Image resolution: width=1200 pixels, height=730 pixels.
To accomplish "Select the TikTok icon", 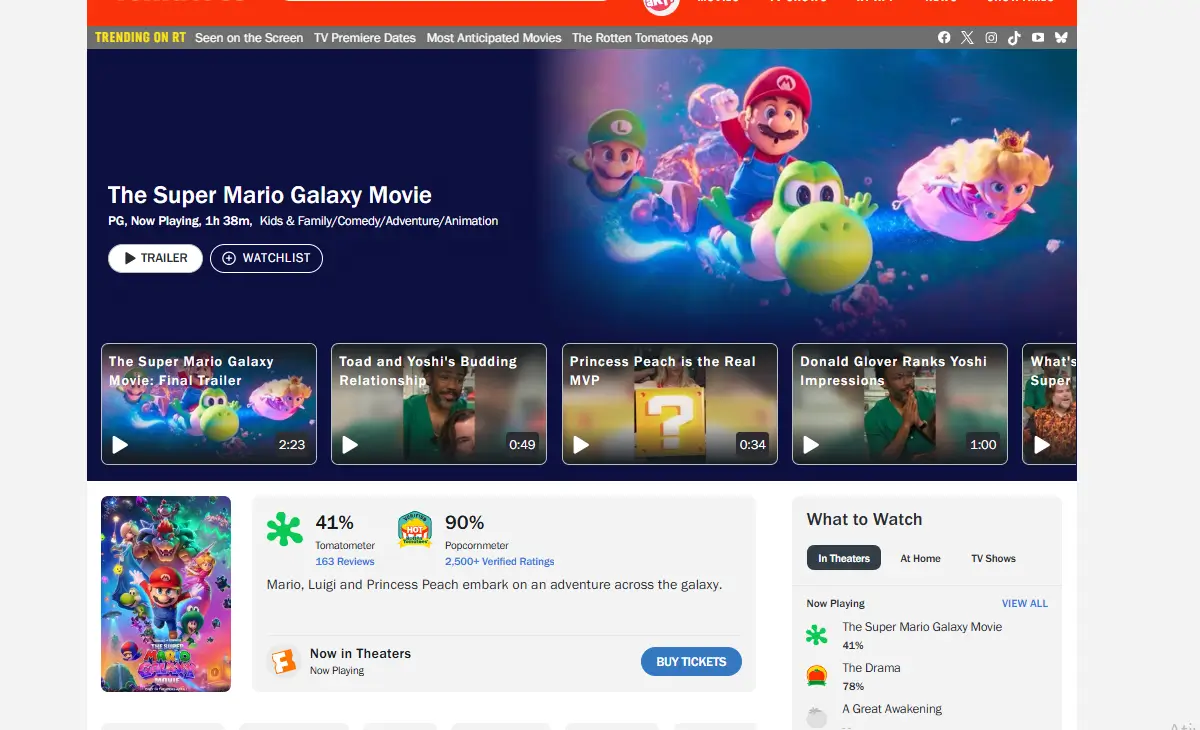I will [1014, 37].
